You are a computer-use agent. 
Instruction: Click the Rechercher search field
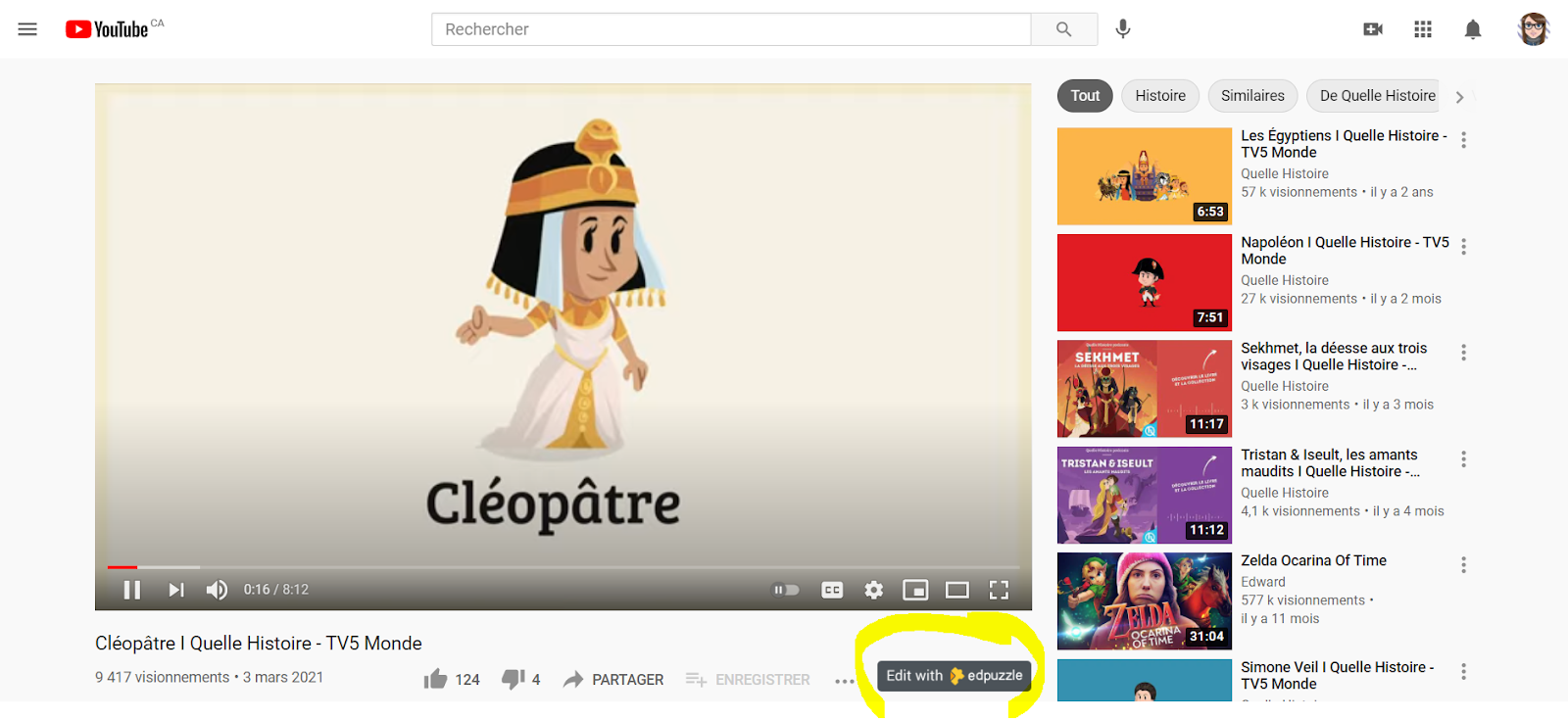click(x=731, y=29)
